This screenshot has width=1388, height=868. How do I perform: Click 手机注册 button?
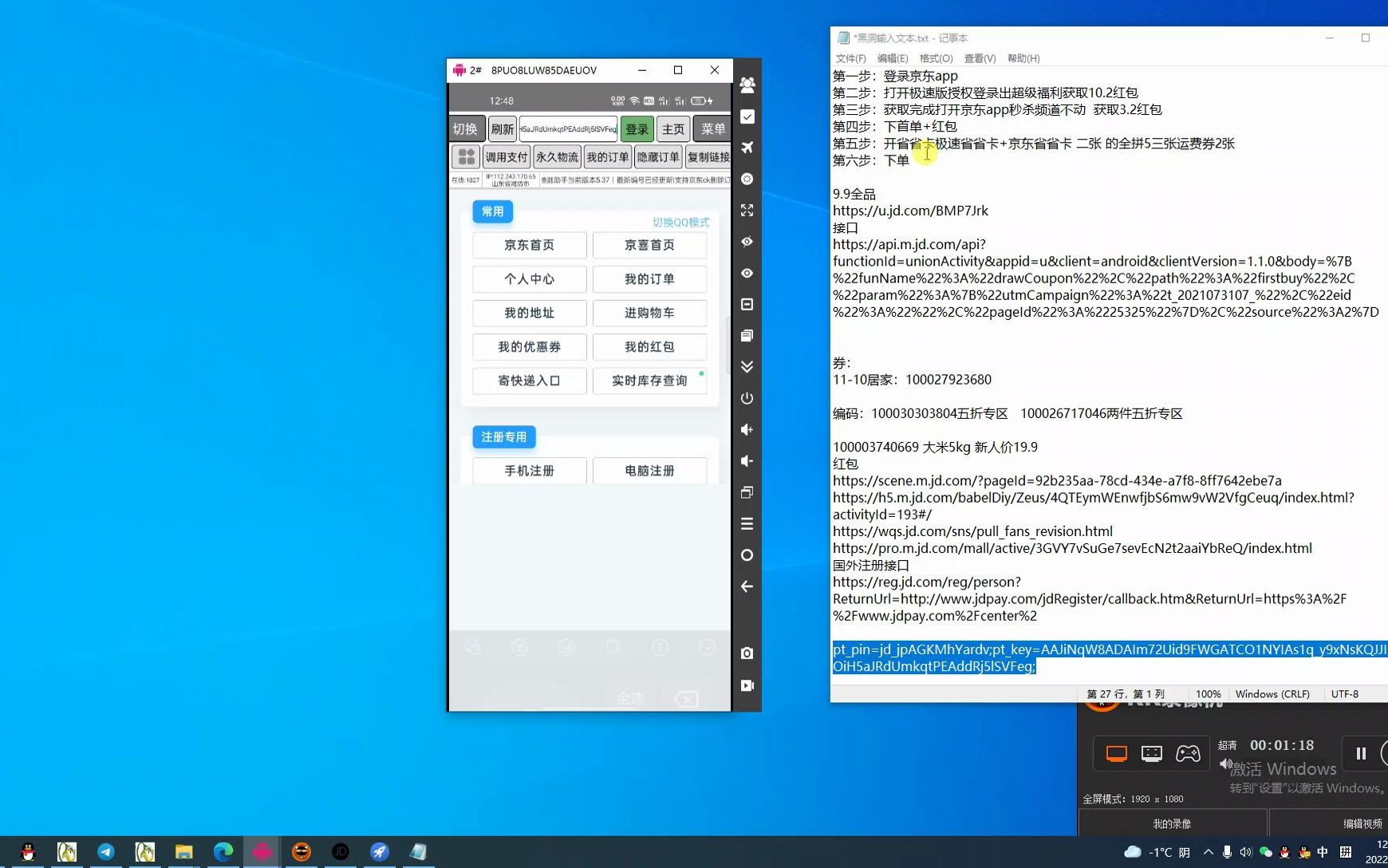(x=529, y=471)
